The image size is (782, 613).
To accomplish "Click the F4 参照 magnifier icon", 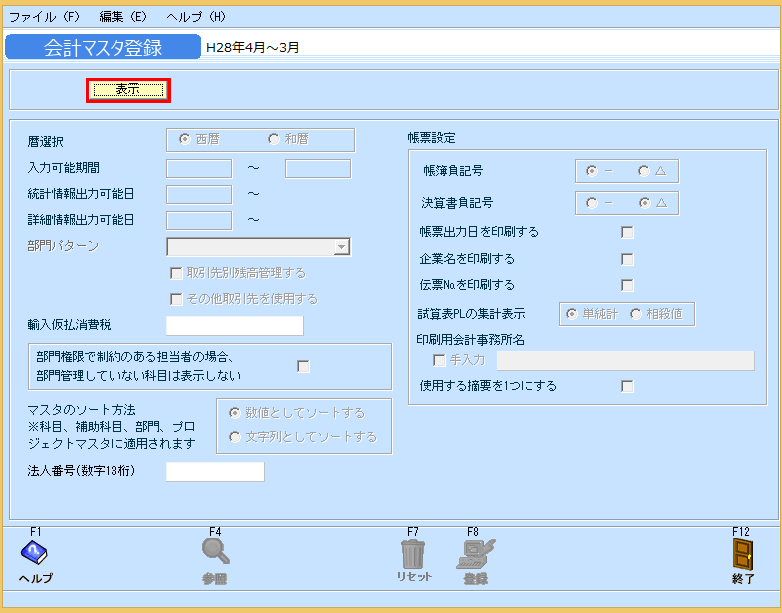I will (215, 552).
